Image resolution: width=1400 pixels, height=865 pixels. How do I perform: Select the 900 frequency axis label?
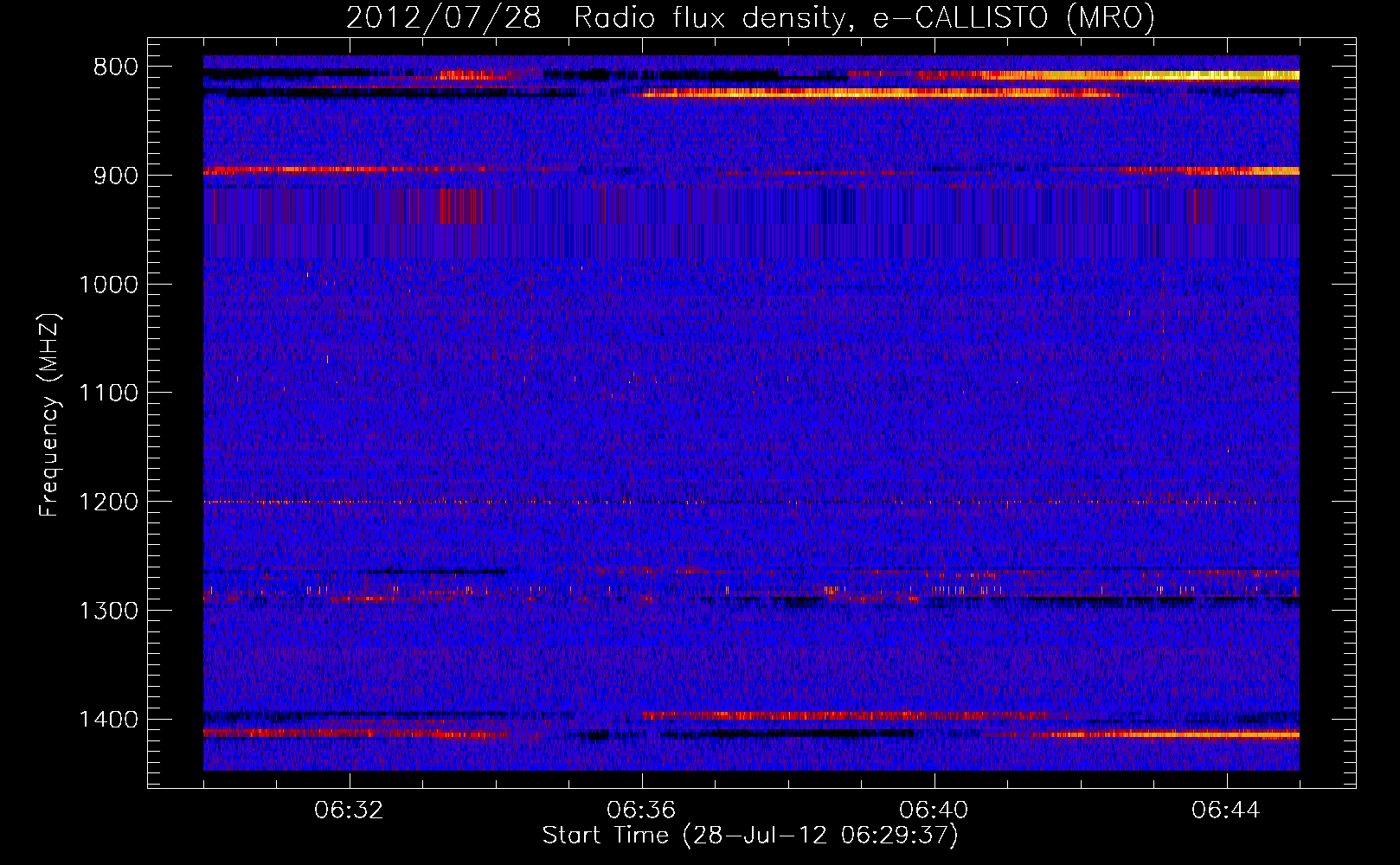tap(115, 176)
